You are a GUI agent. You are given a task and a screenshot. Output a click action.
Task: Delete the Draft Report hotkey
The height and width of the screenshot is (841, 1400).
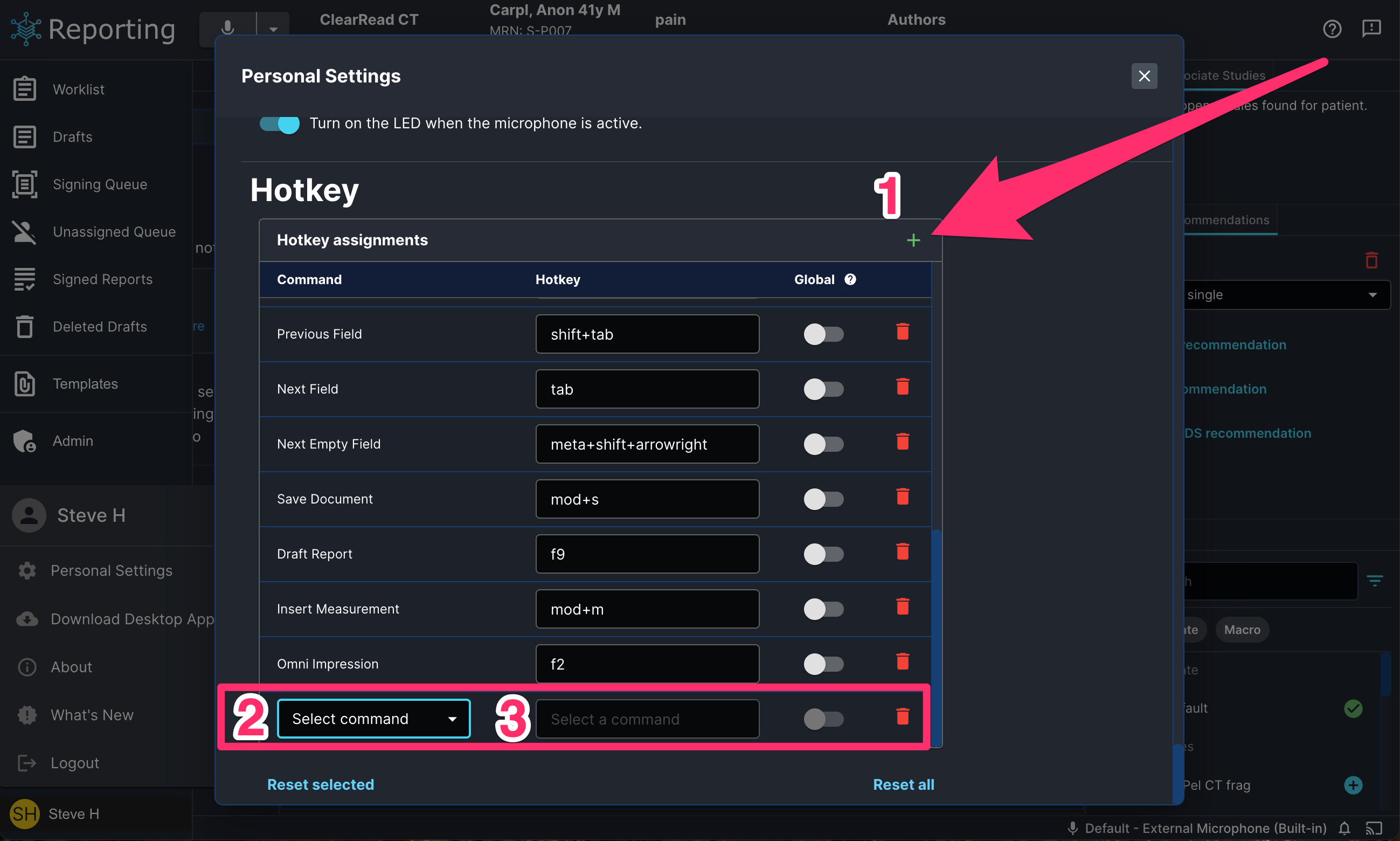tap(903, 552)
